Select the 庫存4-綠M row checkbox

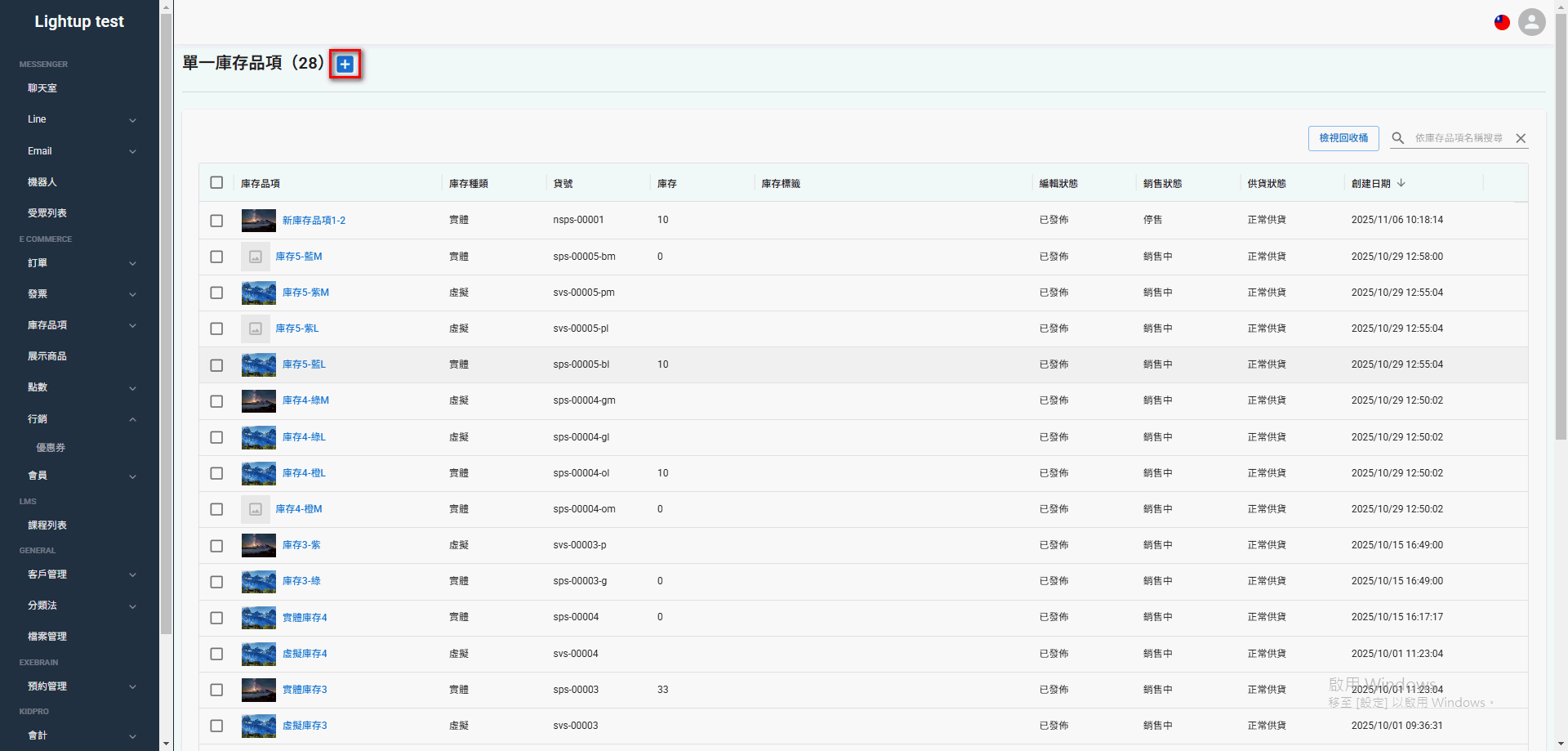(x=216, y=401)
